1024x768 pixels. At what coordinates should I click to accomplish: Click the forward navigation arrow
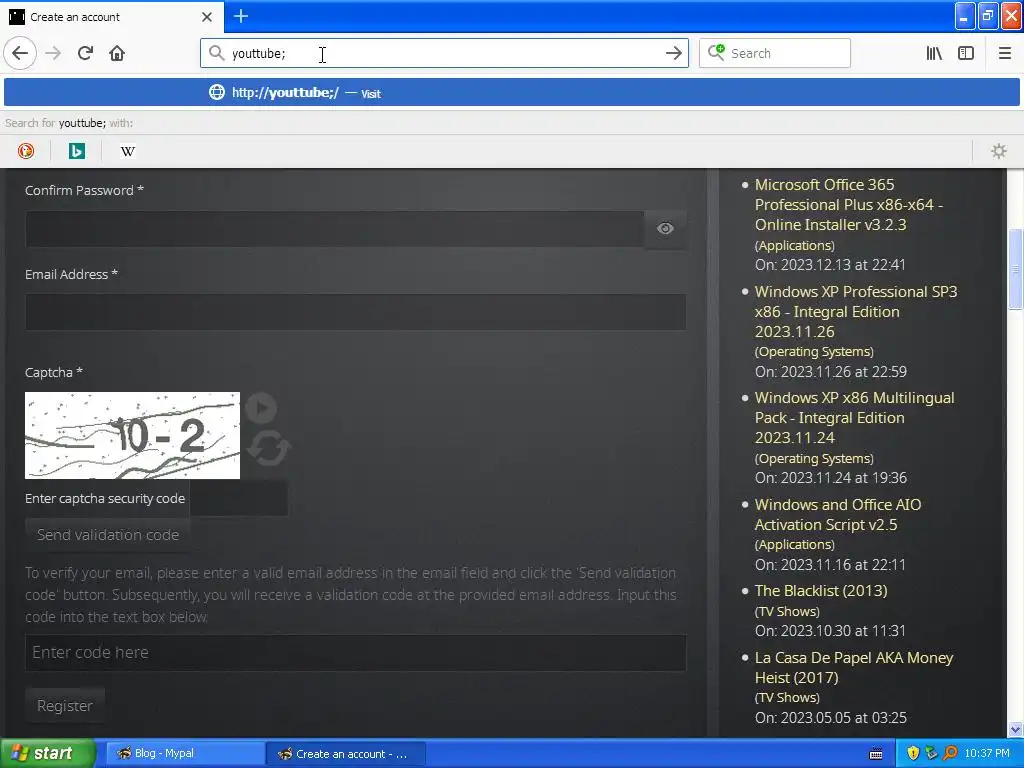(53, 53)
